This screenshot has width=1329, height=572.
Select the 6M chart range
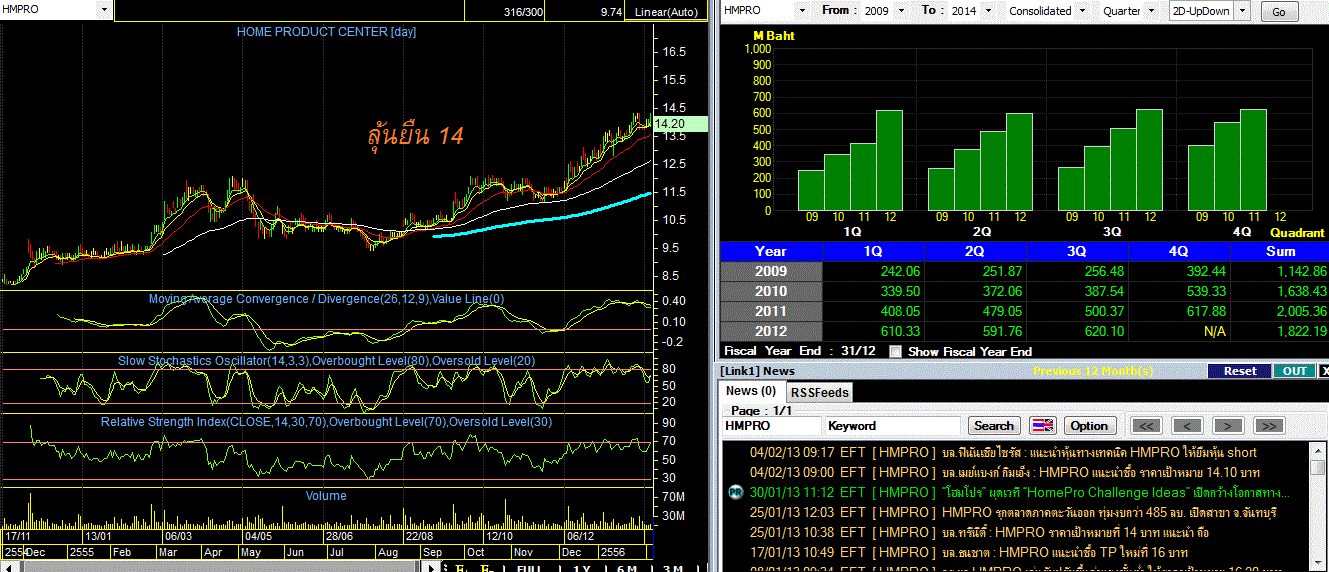(626, 567)
